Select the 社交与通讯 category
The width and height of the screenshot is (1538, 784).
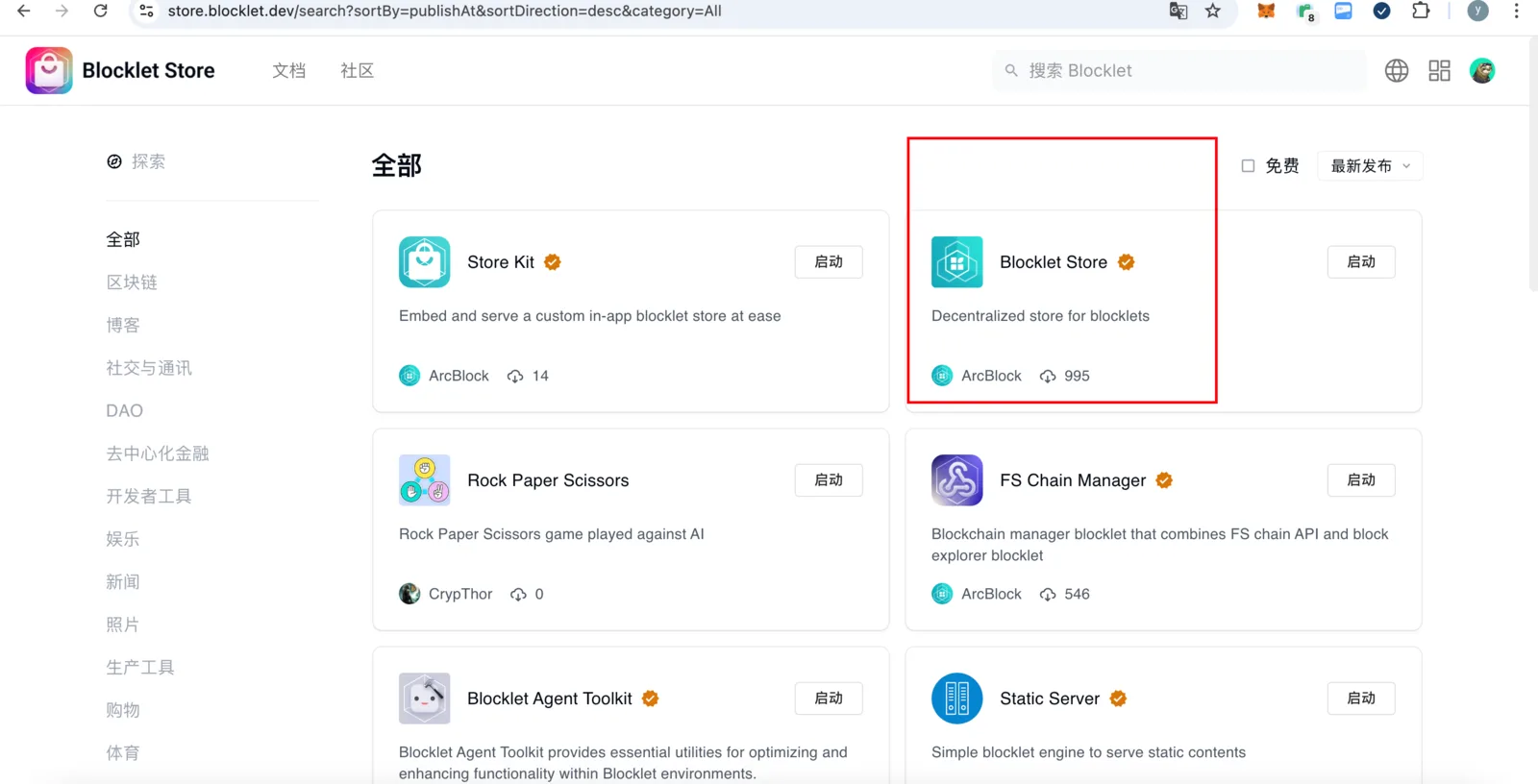pos(149,368)
